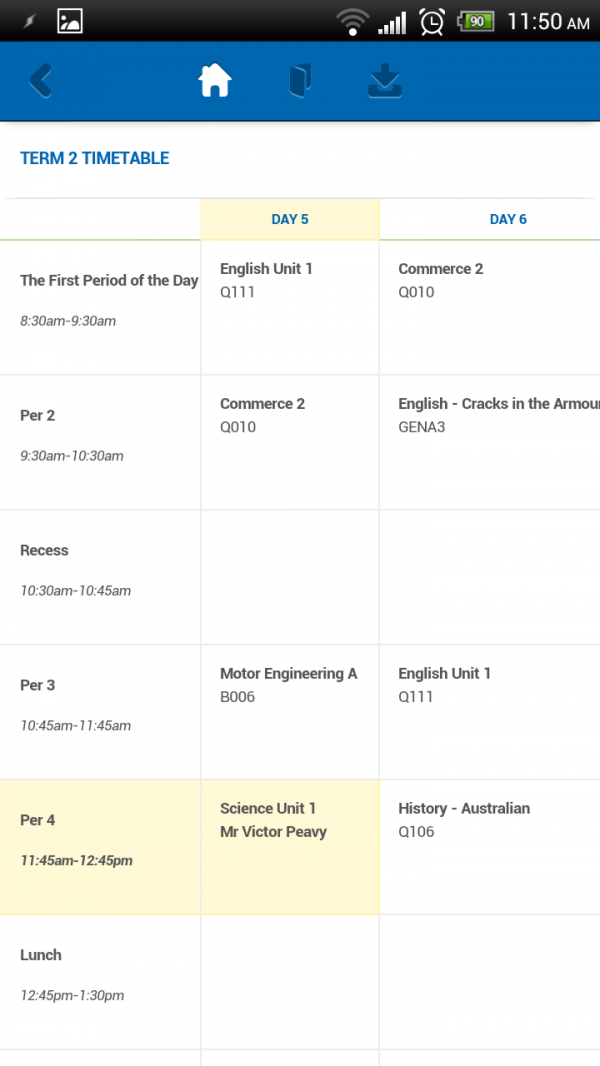
Task: Open English Unit 1 Q111 on Day 5
Action: pos(290,307)
